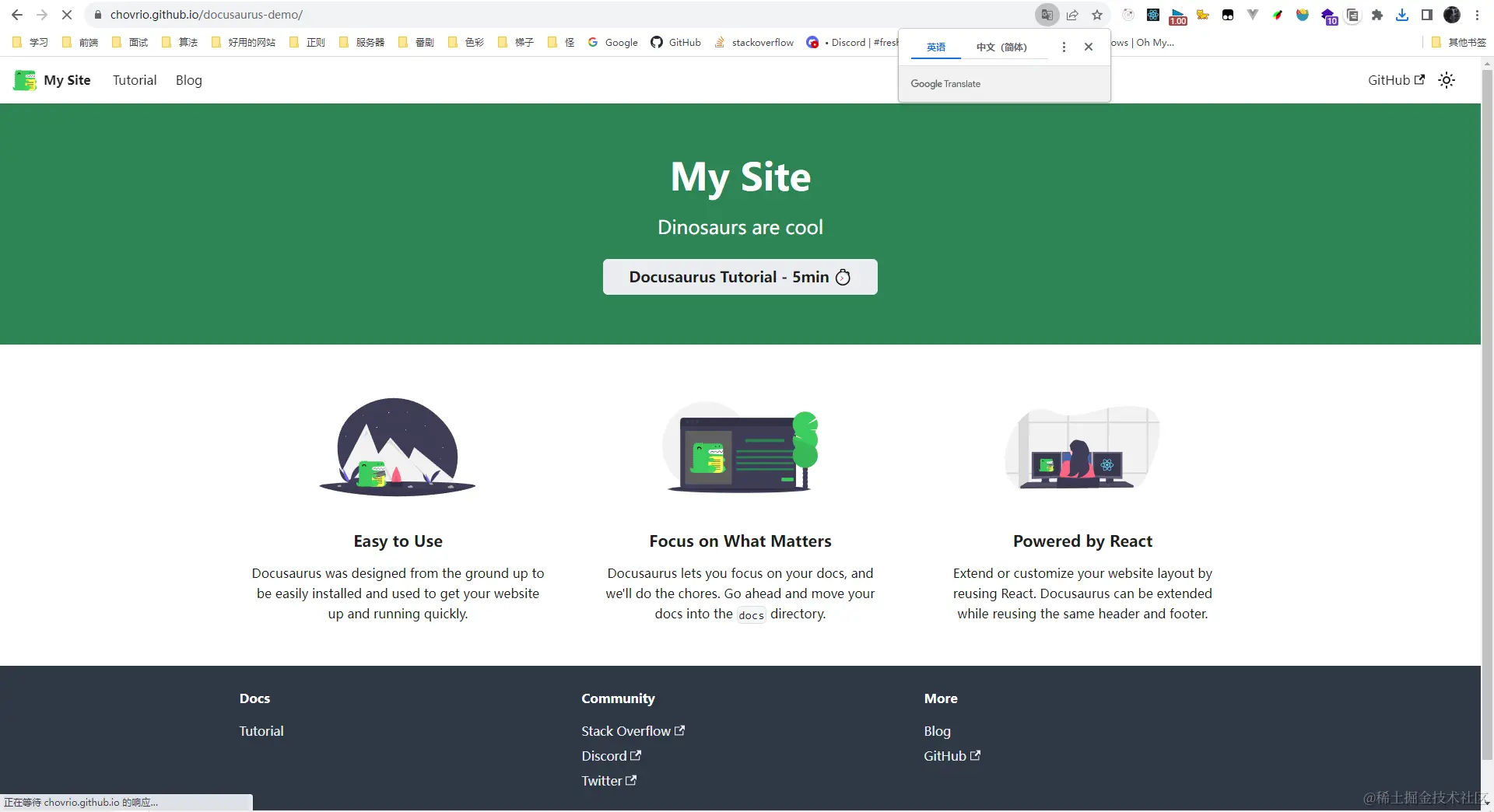Open the GitHub link in the navbar
The height and width of the screenshot is (812, 1494).
(x=1396, y=80)
